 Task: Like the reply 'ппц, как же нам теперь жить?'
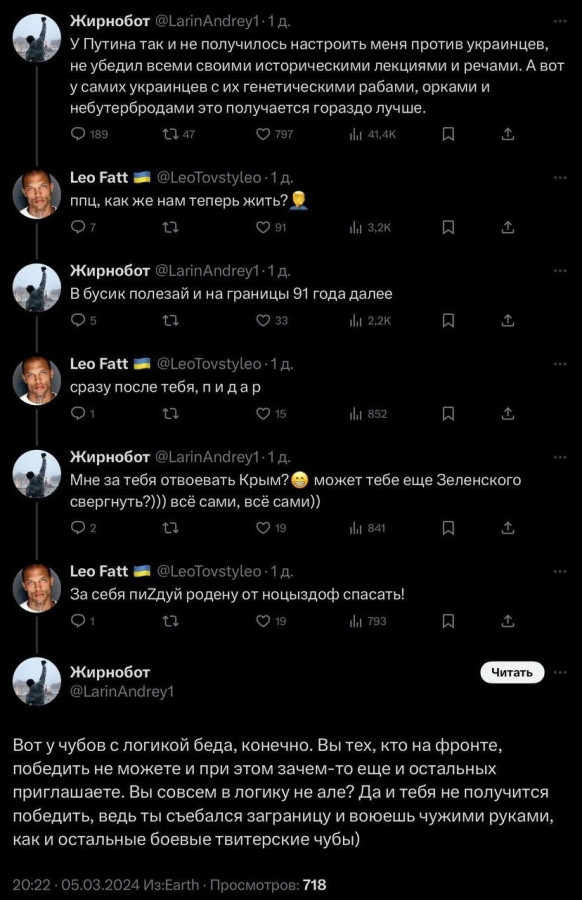(x=263, y=228)
